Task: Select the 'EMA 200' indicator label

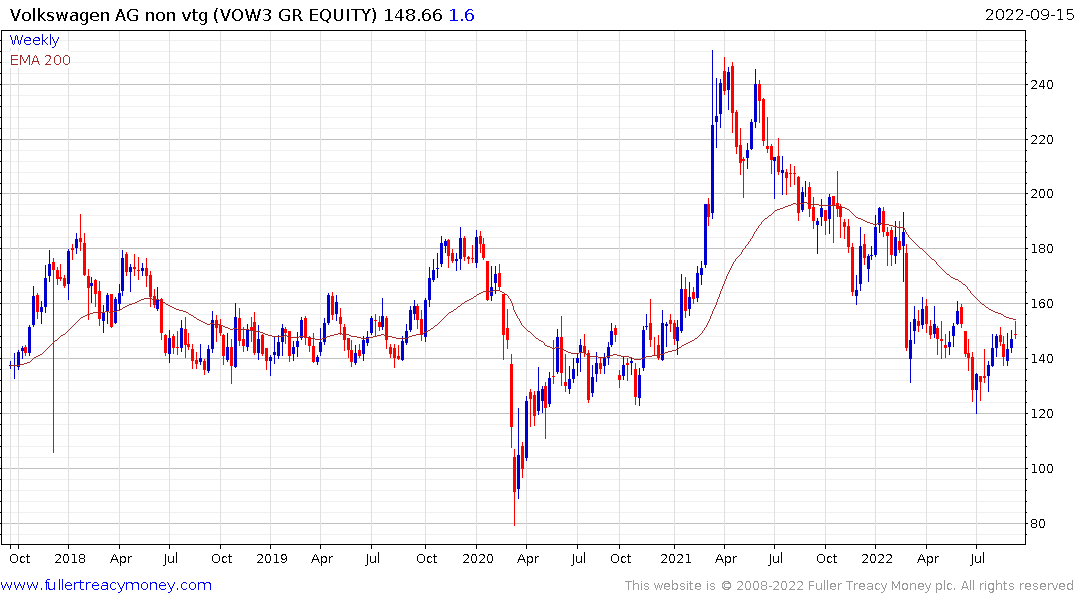Action: 40,60
